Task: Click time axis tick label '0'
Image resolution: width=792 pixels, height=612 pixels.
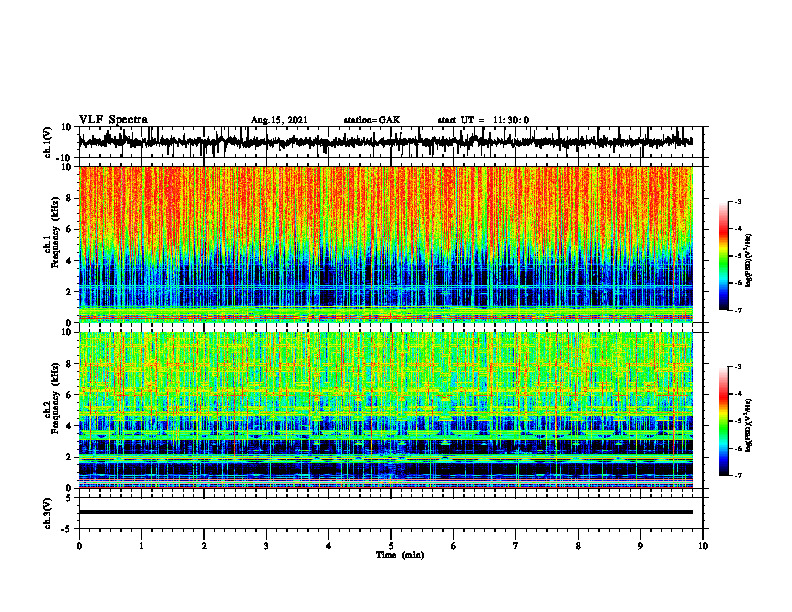Action: (x=79, y=546)
